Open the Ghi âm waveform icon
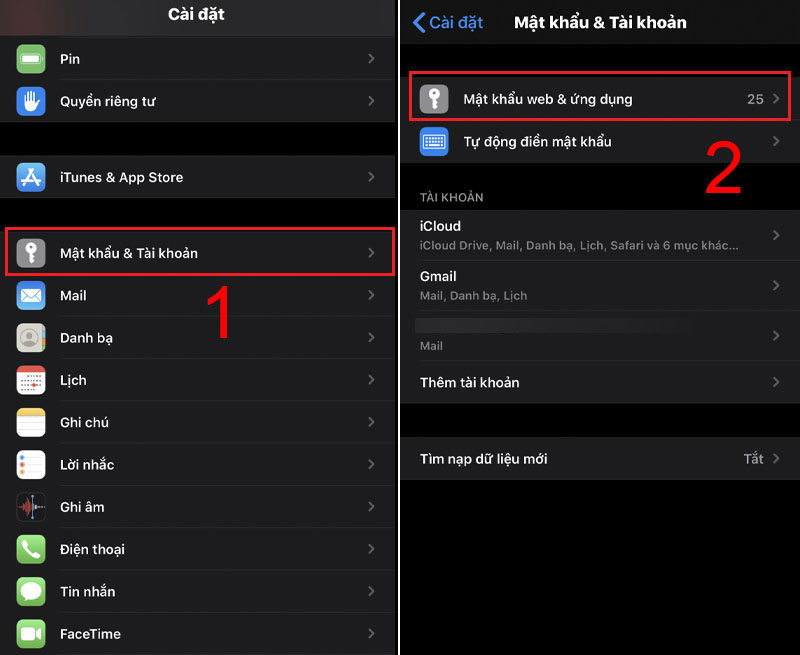 coord(31,507)
